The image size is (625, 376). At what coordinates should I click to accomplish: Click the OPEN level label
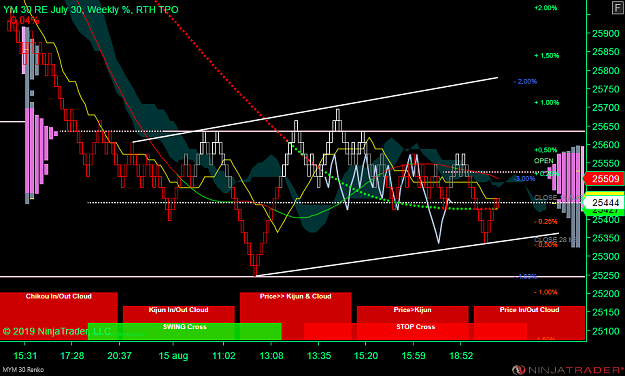544,161
